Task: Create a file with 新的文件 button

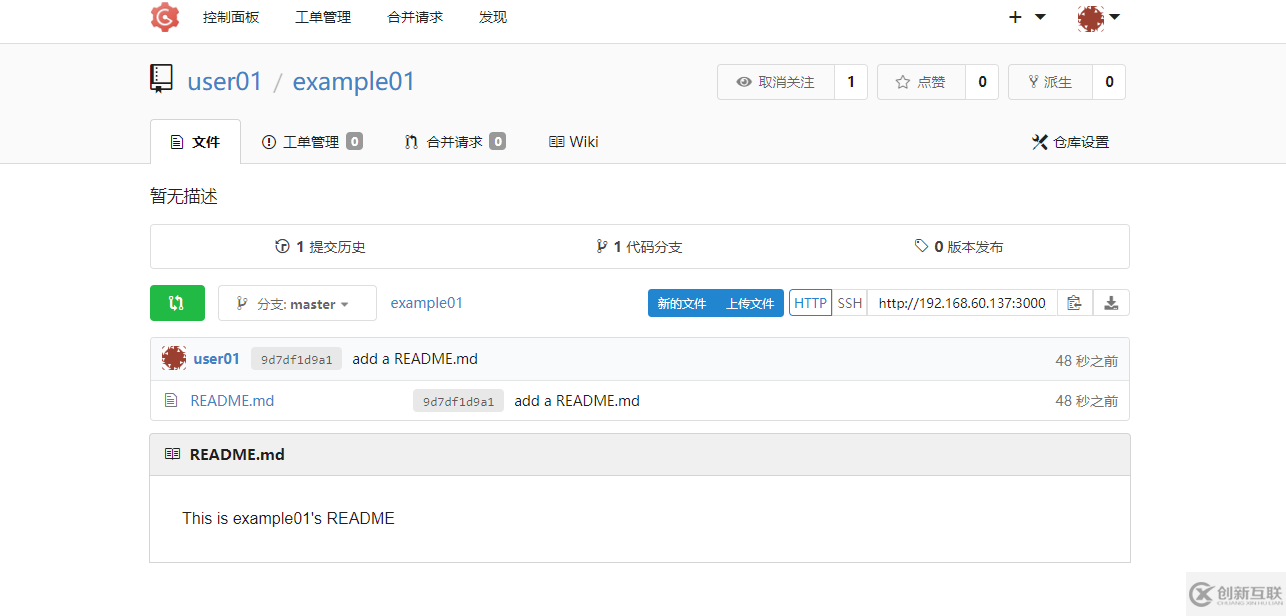Action: point(681,302)
